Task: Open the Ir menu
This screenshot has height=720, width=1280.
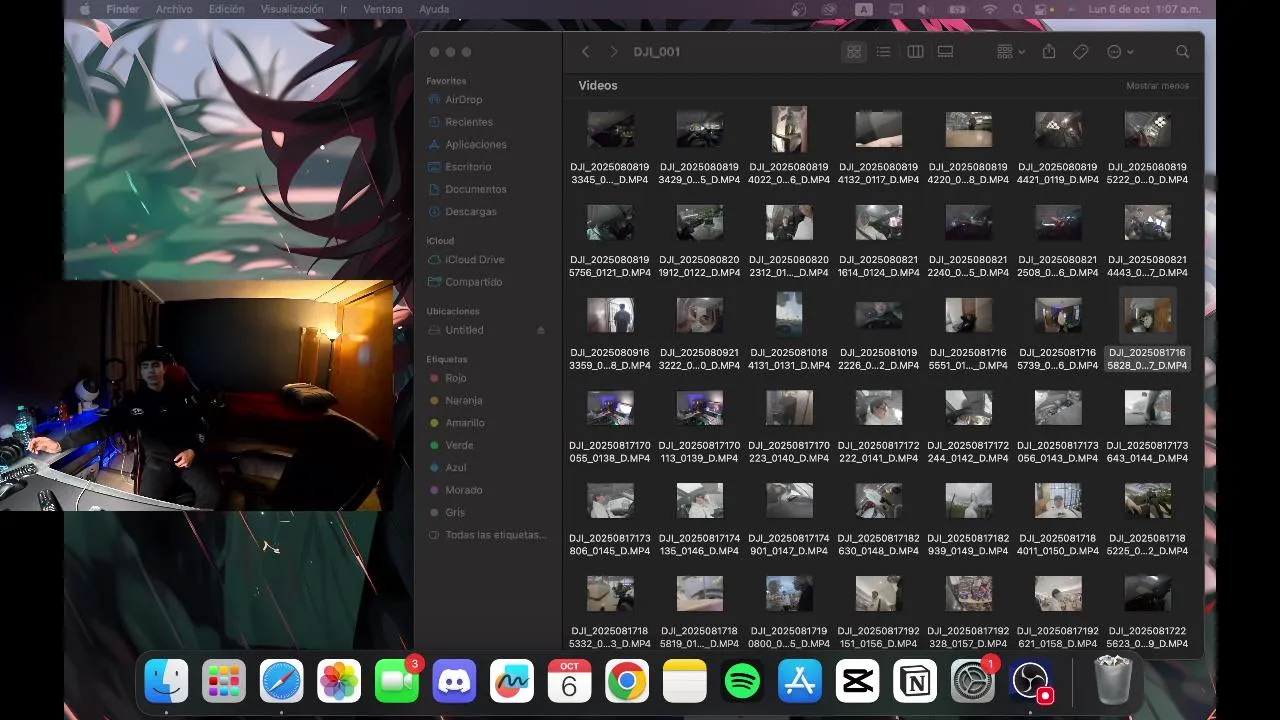Action: 344,9
